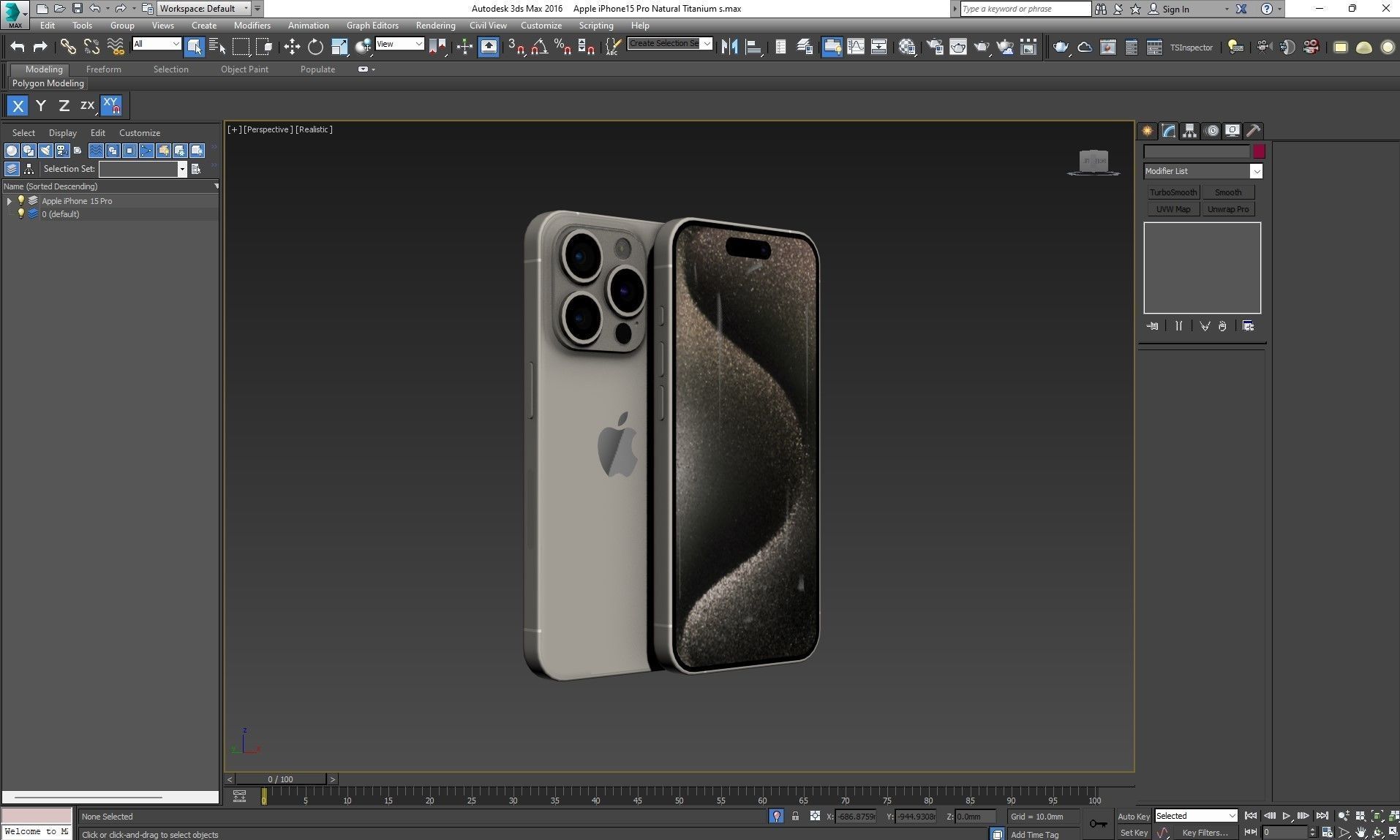The image size is (1400, 840).
Task: Constrain to the XY plane
Action: (x=111, y=106)
